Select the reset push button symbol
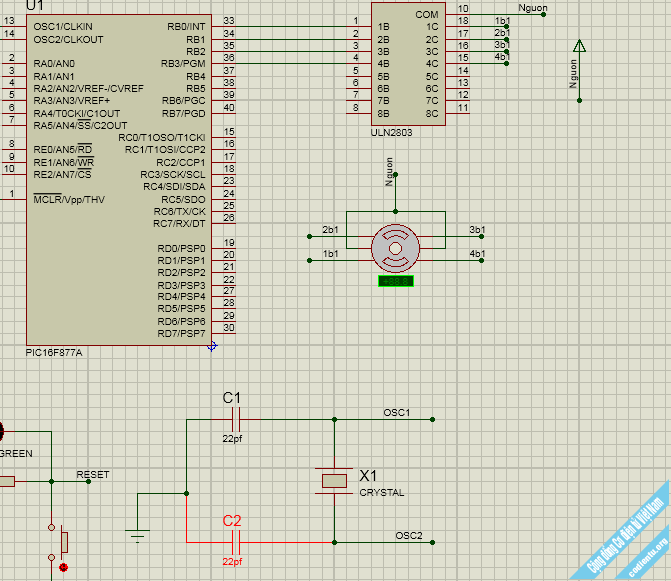This screenshot has width=671, height=581. tap(62, 542)
